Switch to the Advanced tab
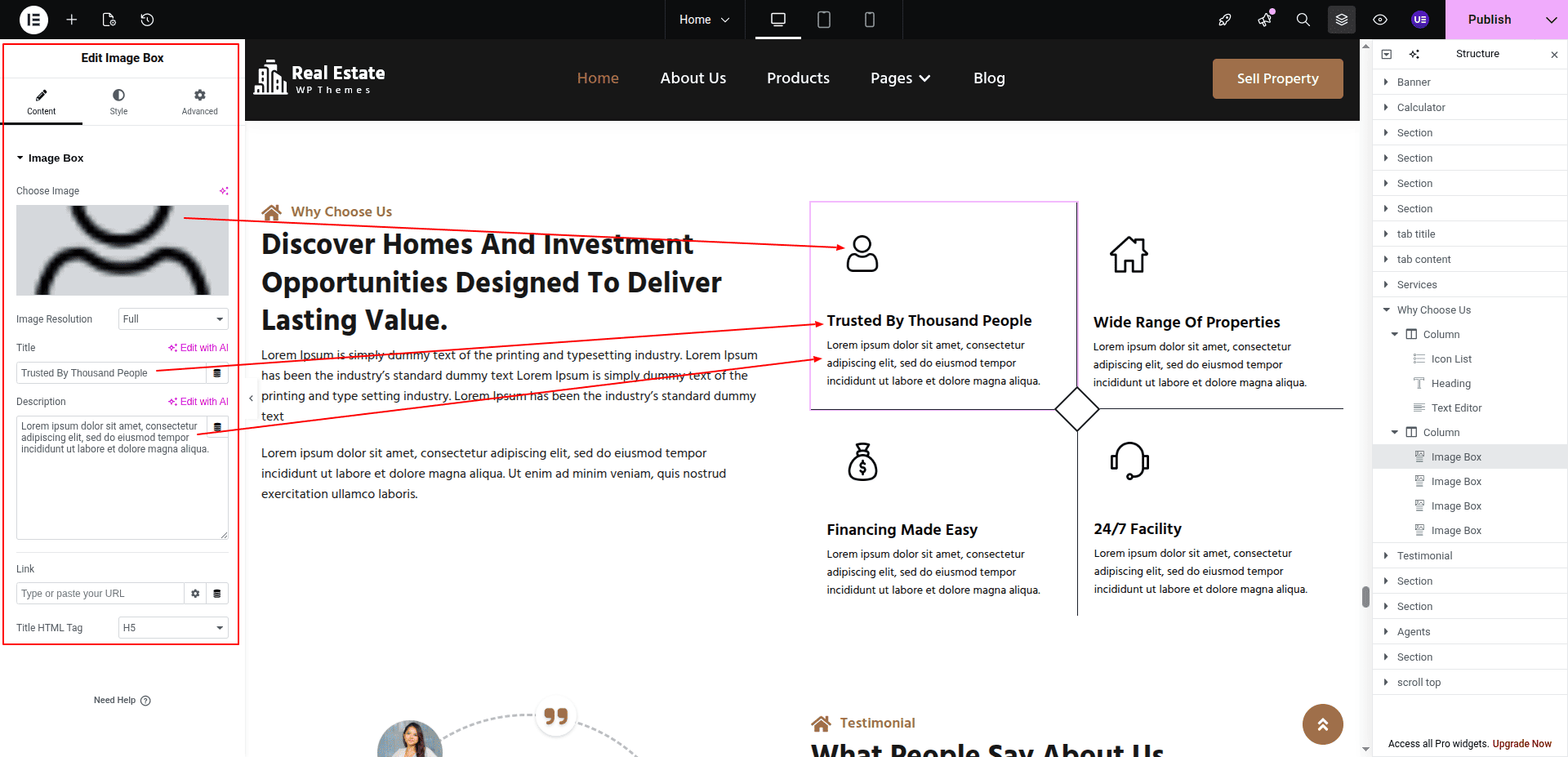 tap(199, 102)
